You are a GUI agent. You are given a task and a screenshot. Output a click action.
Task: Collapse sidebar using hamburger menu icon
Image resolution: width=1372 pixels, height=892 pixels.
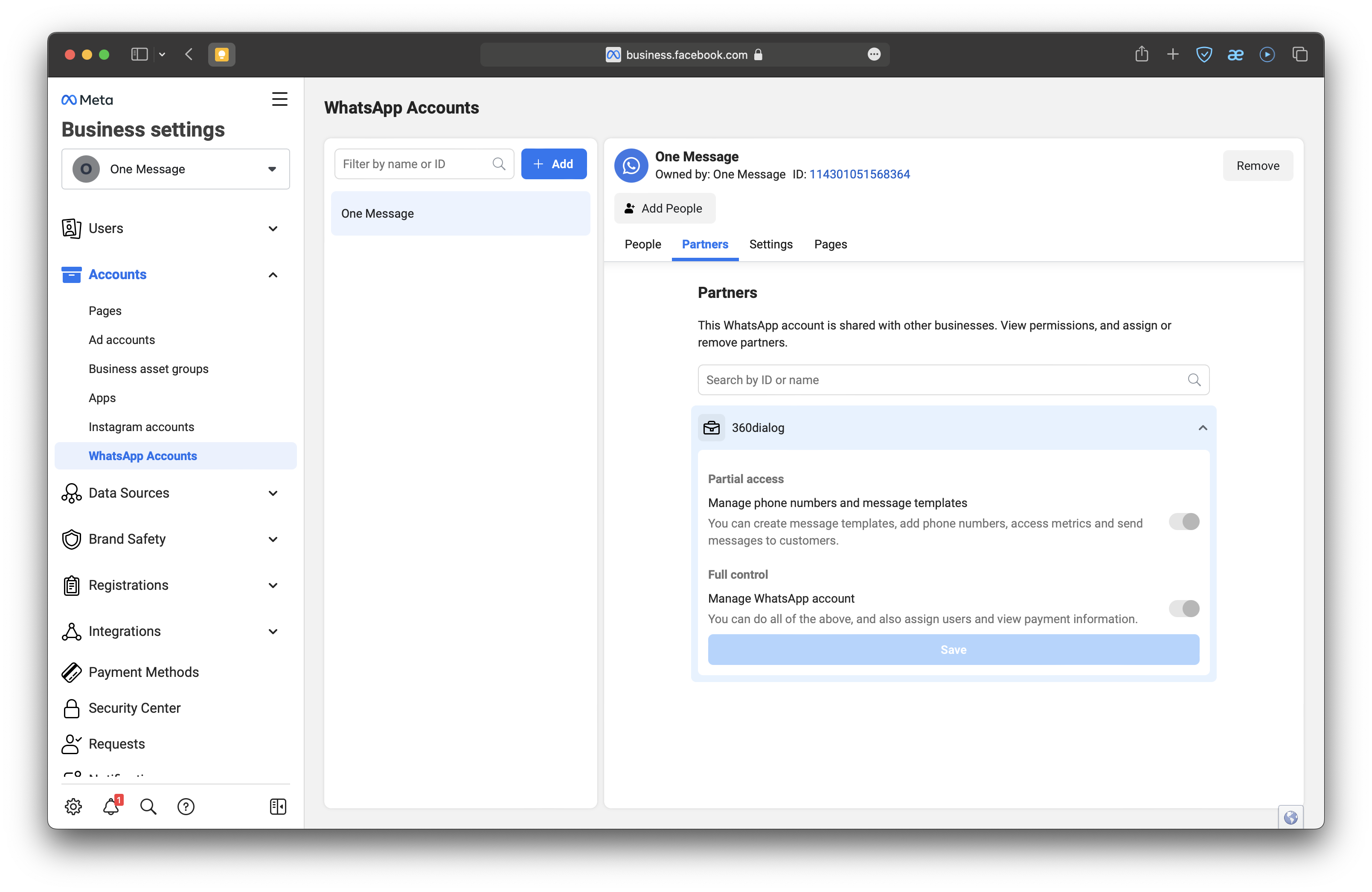[x=279, y=99]
